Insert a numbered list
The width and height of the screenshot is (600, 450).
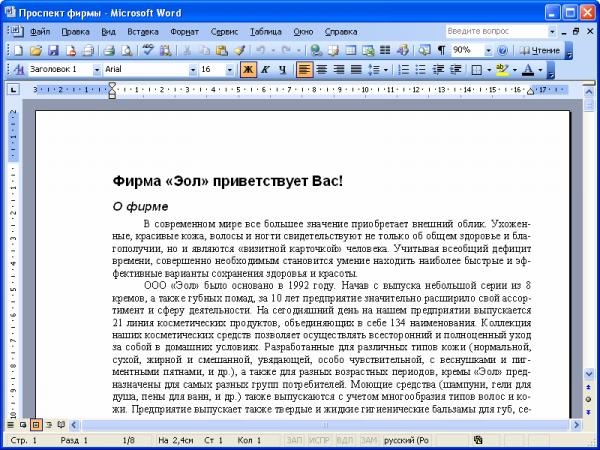tap(403, 70)
